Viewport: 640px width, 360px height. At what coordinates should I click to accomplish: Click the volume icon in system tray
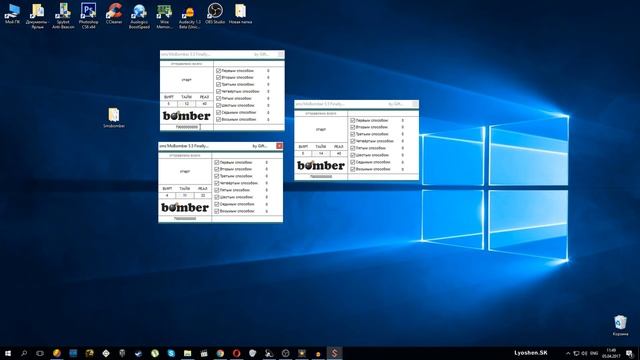tap(584, 353)
